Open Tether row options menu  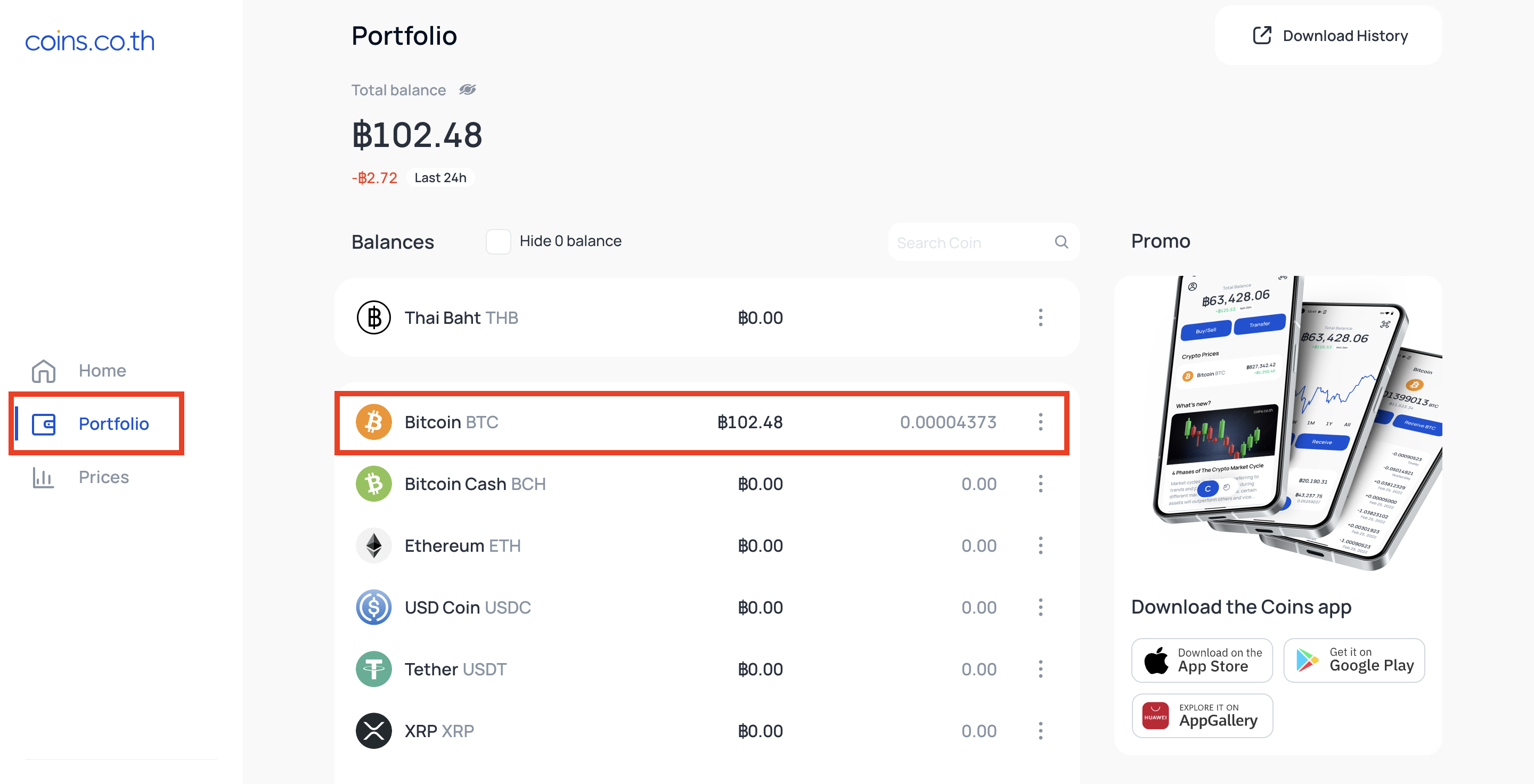pos(1040,669)
